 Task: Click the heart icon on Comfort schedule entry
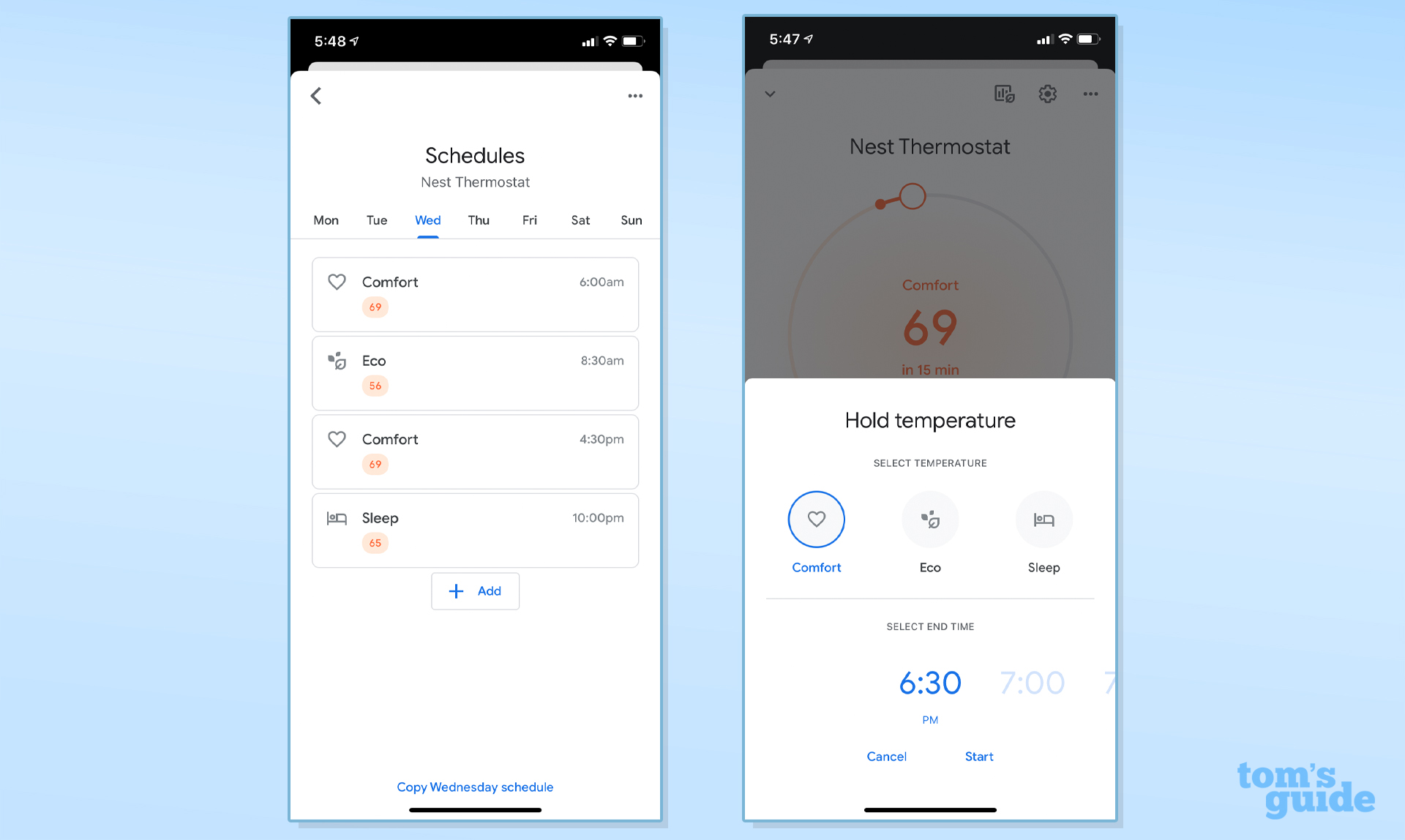click(x=337, y=281)
